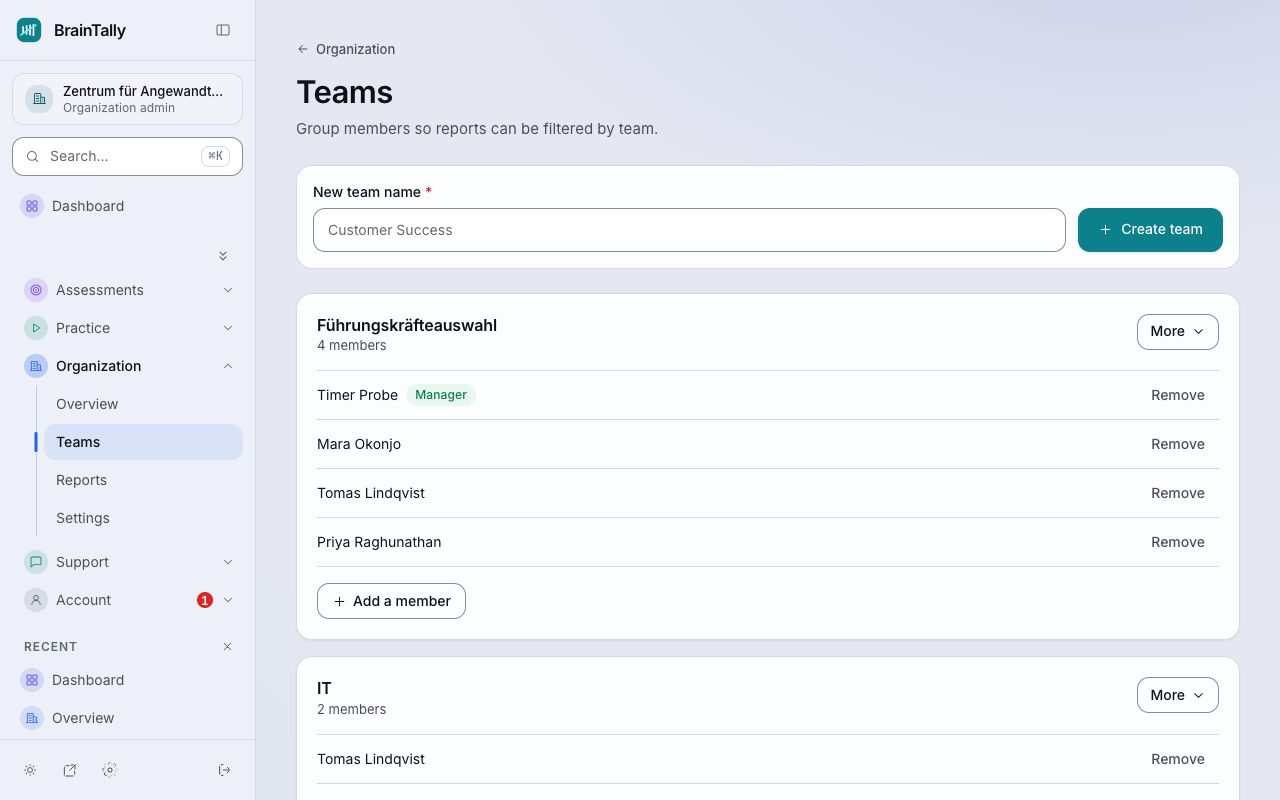Click the Dashboard icon in main navigation
The image size is (1280, 800).
32,206
